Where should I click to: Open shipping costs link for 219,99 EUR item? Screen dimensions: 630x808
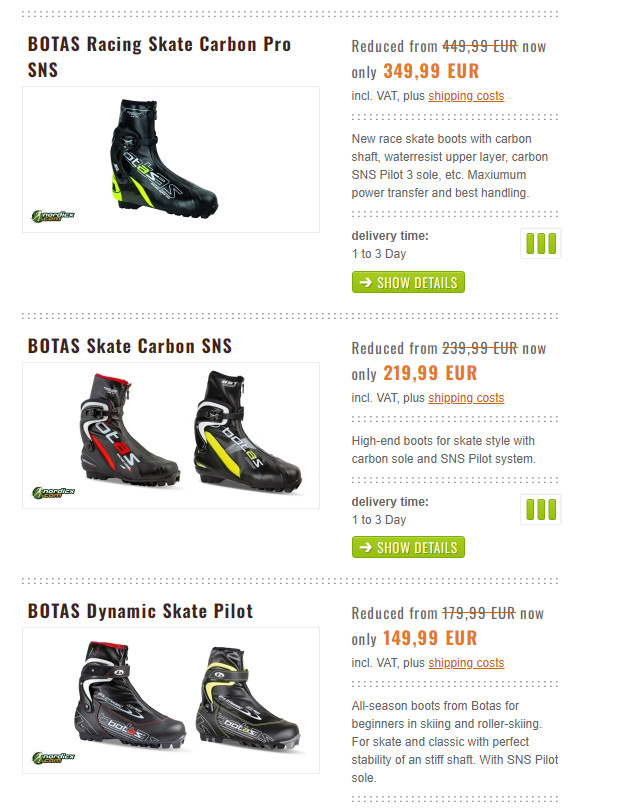point(466,398)
